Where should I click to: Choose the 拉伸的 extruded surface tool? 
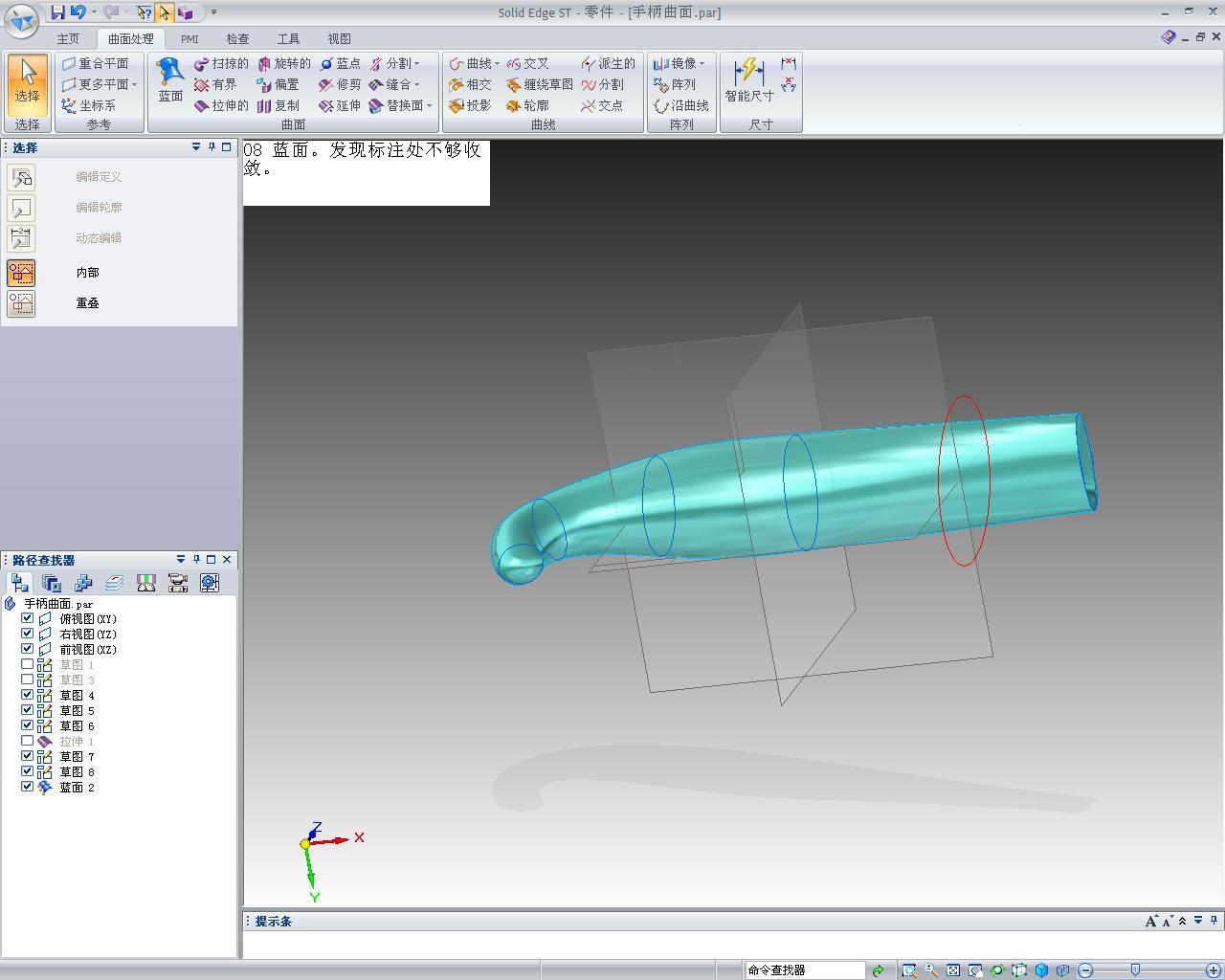tap(221, 105)
